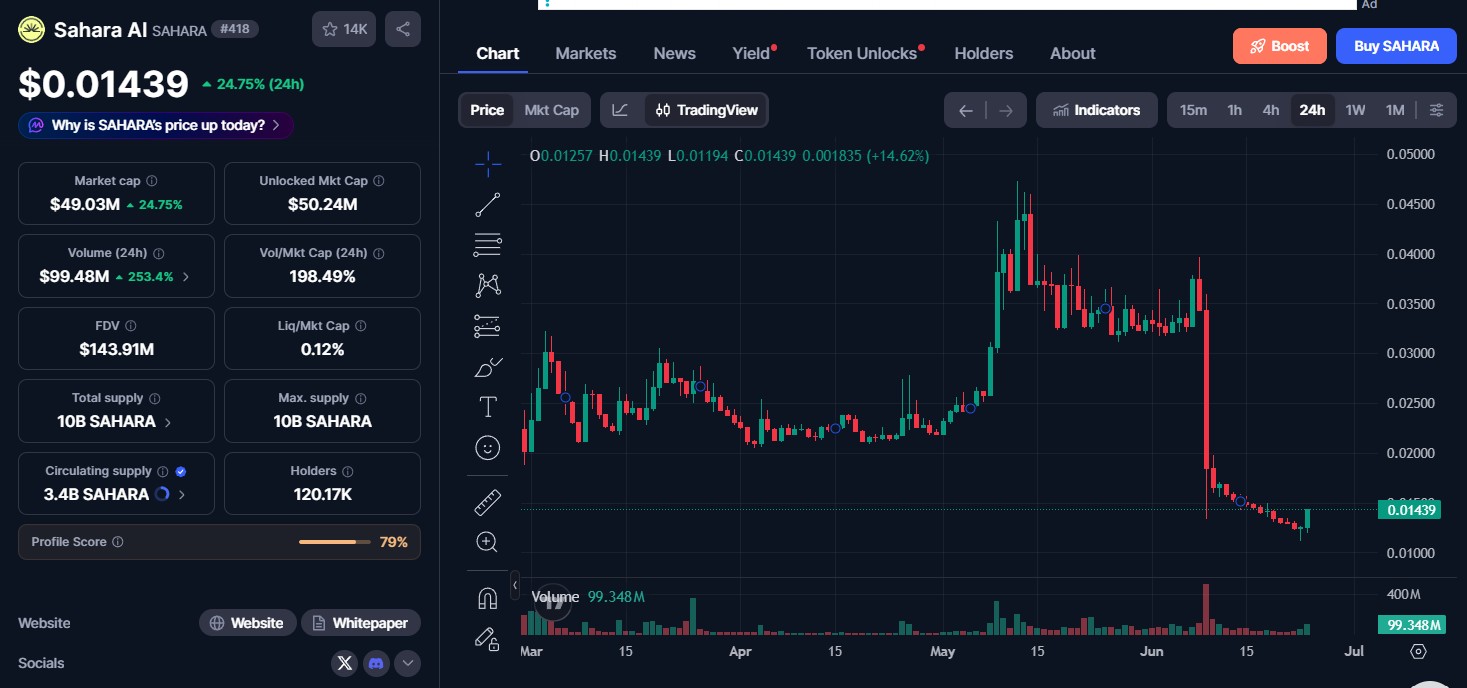This screenshot has height=688, width=1467.
Task: Expand the Circulating supply details chevron
Action: click(x=181, y=494)
